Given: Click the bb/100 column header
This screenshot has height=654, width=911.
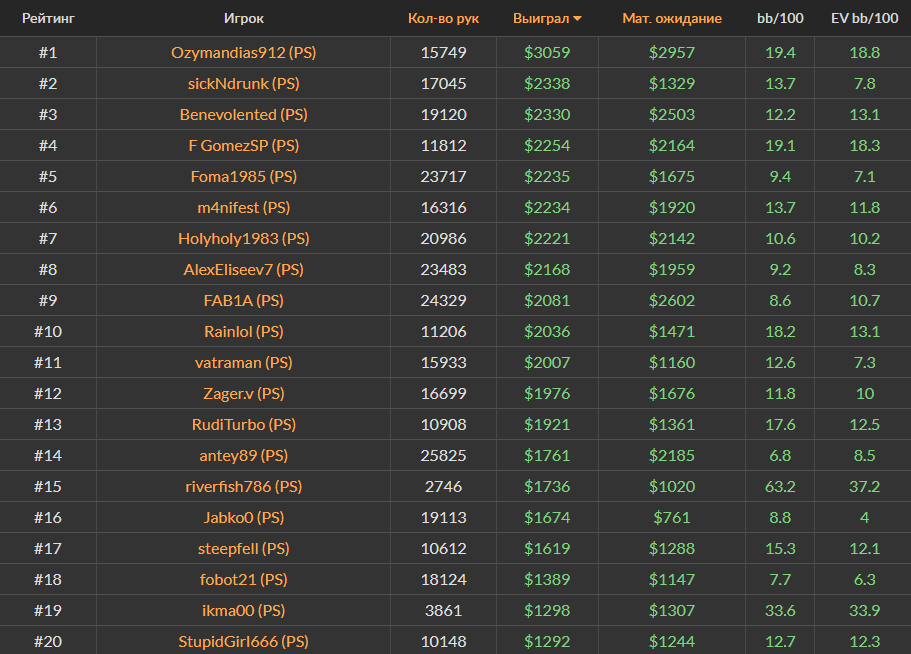Looking at the screenshot, I should pos(779,19).
